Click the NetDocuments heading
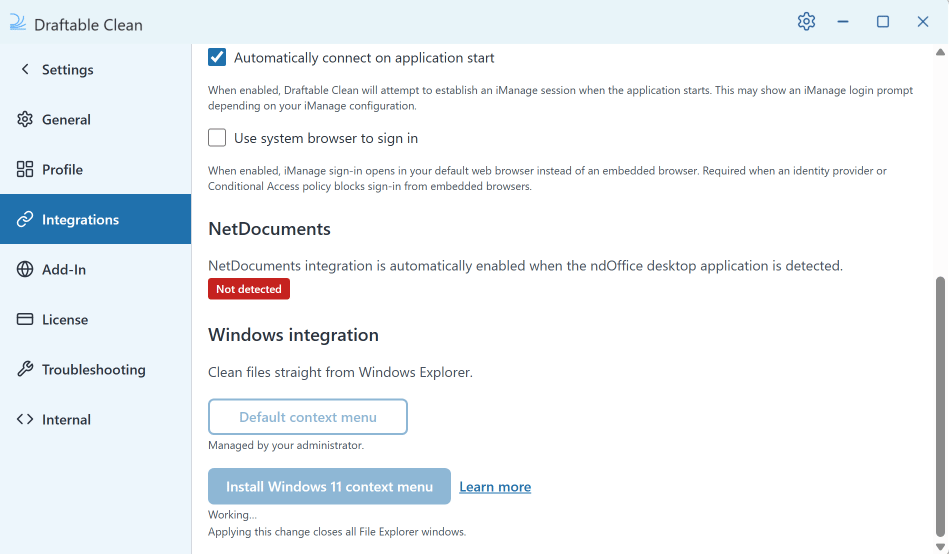The width and height of the screenshot is (949, 554). coord(269,229)
